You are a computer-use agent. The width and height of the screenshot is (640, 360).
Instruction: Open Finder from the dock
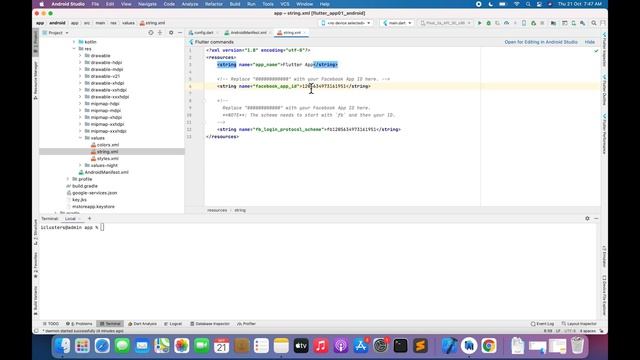click(62, 346)
